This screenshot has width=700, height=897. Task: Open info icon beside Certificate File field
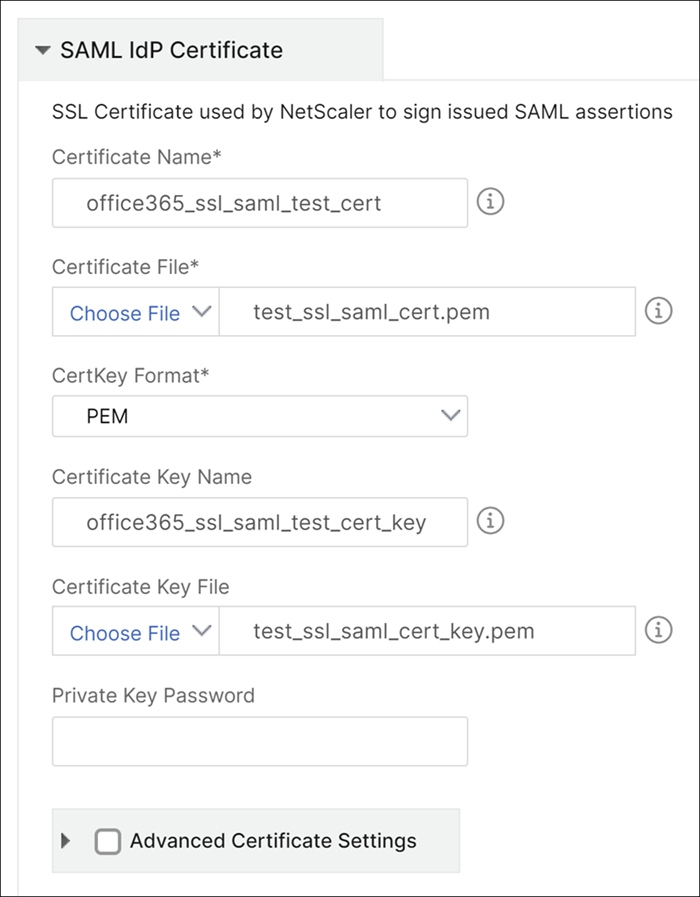658,311
